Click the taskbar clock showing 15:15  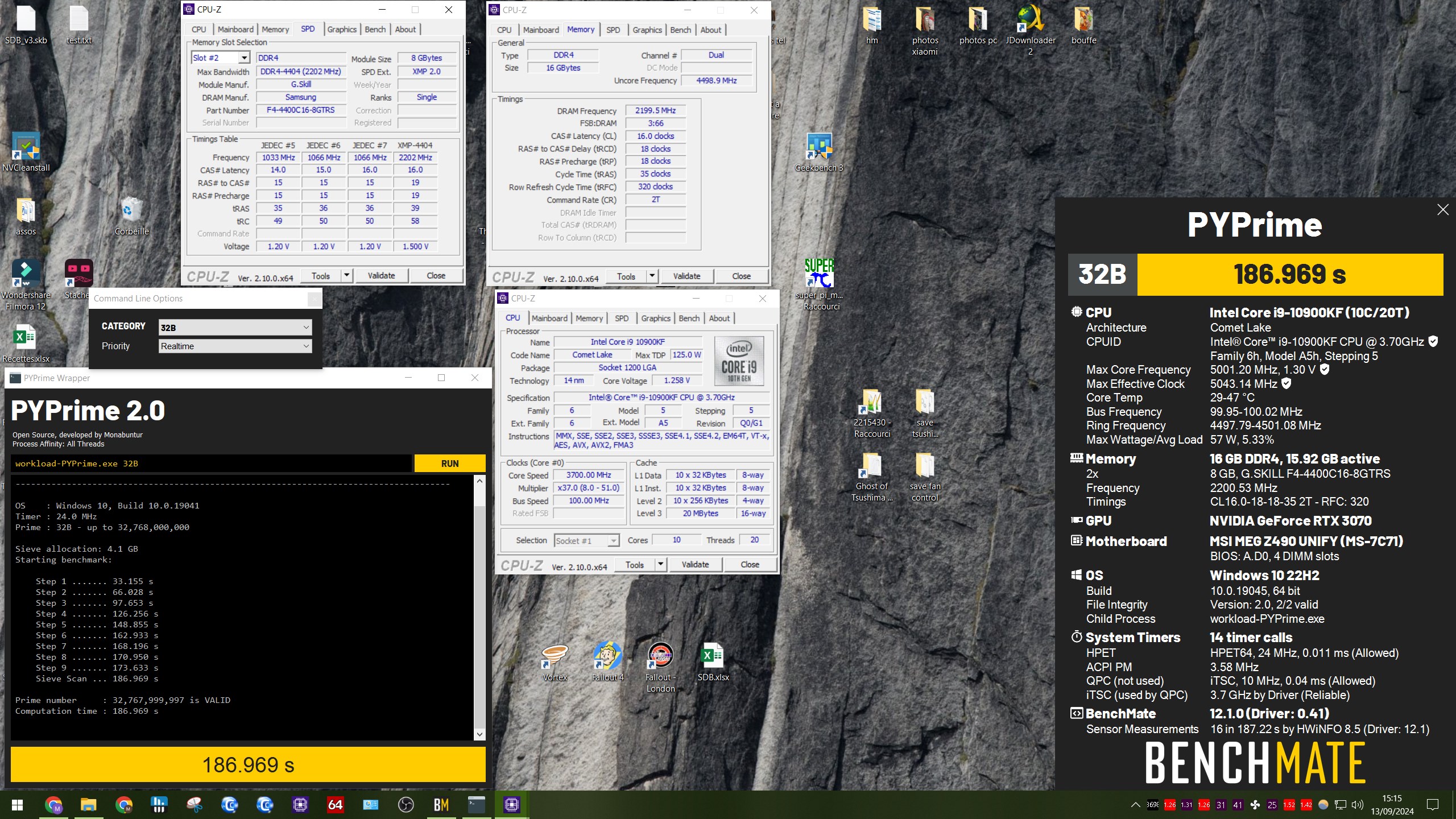click(x=1392, y=804)
